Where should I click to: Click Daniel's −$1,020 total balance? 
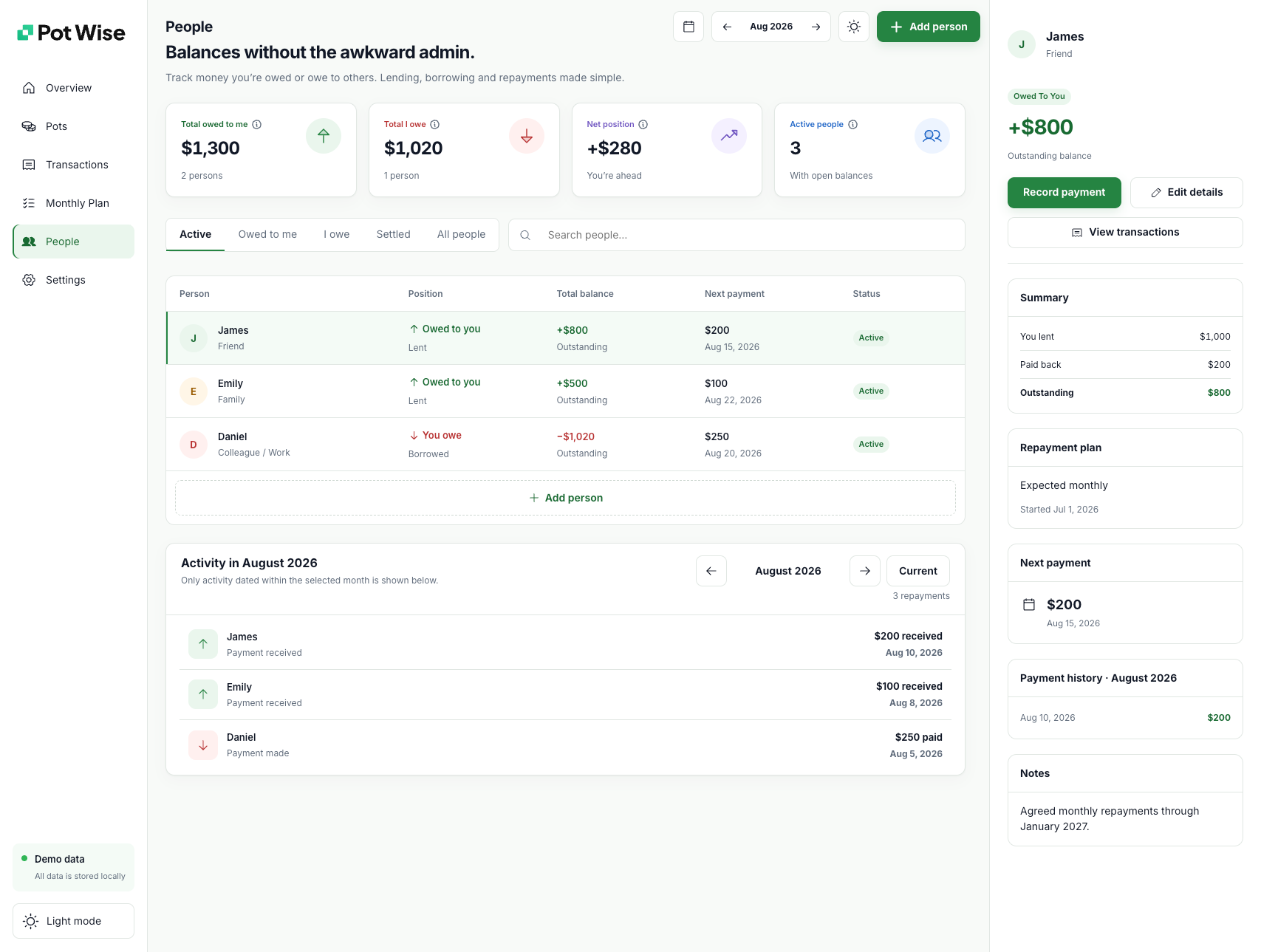[575, 436]
